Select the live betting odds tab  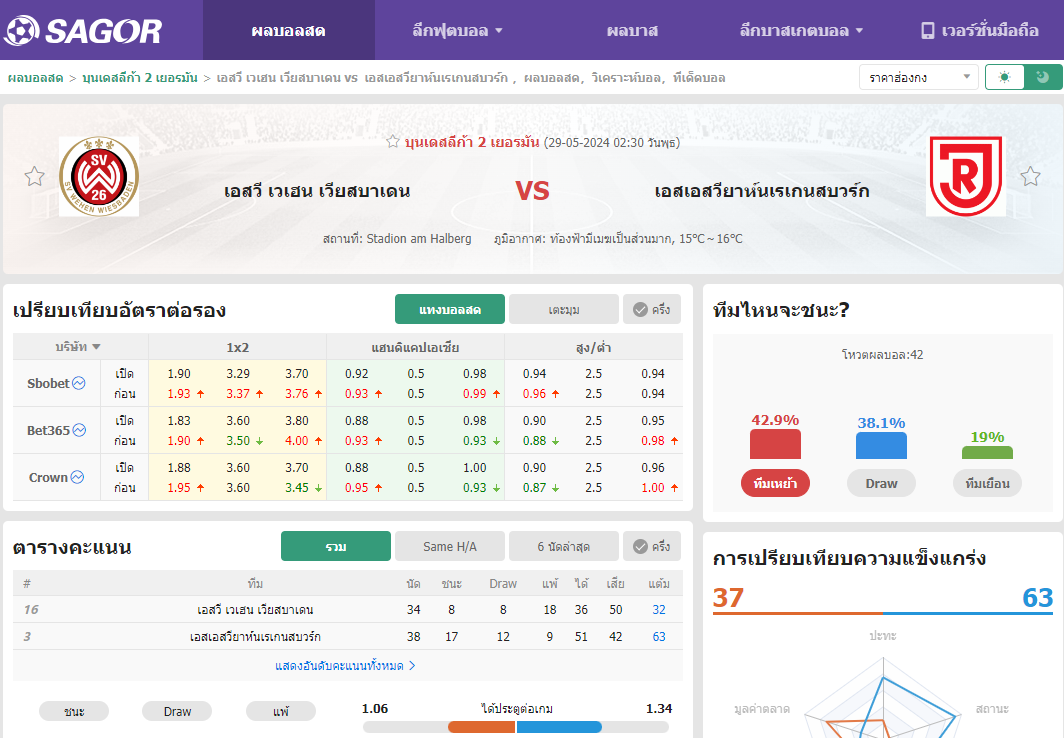[450, 309]
